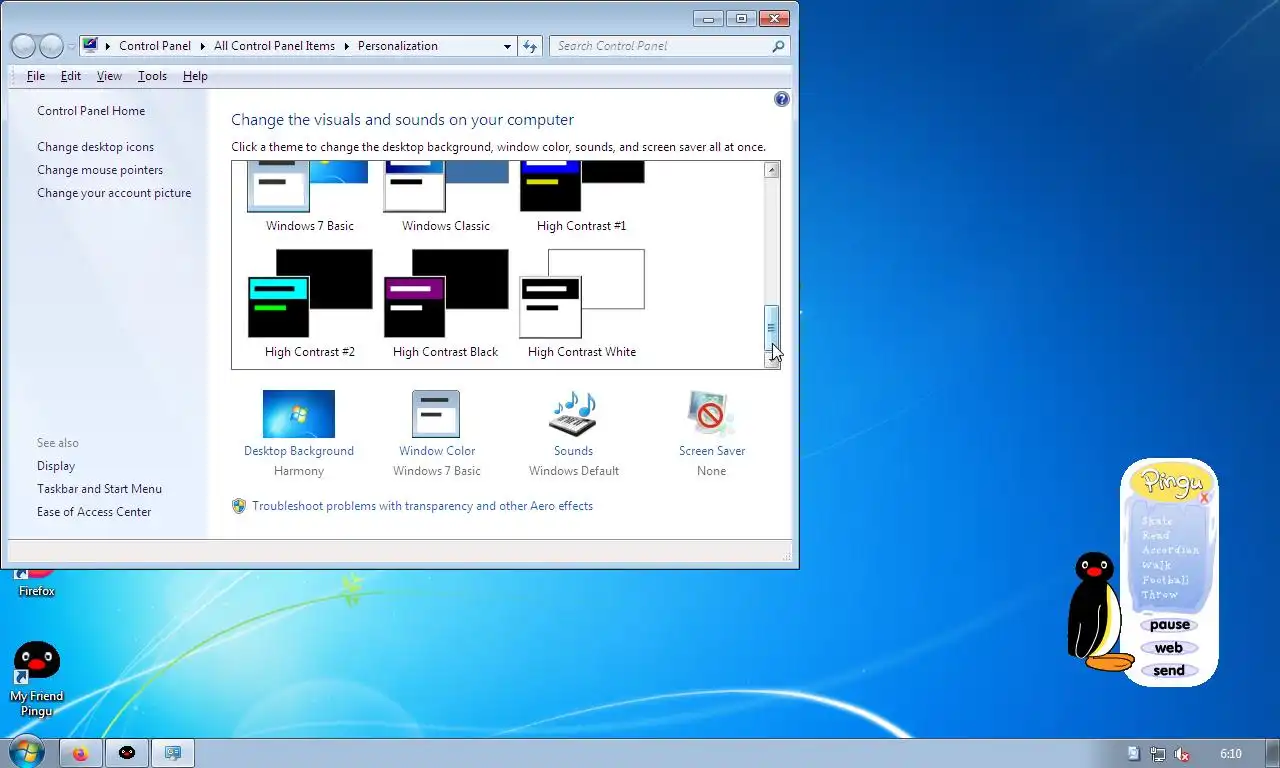Click the theme list scroll-up arrow
Screen dimensions: 1280x768
(x=771, y=170)
